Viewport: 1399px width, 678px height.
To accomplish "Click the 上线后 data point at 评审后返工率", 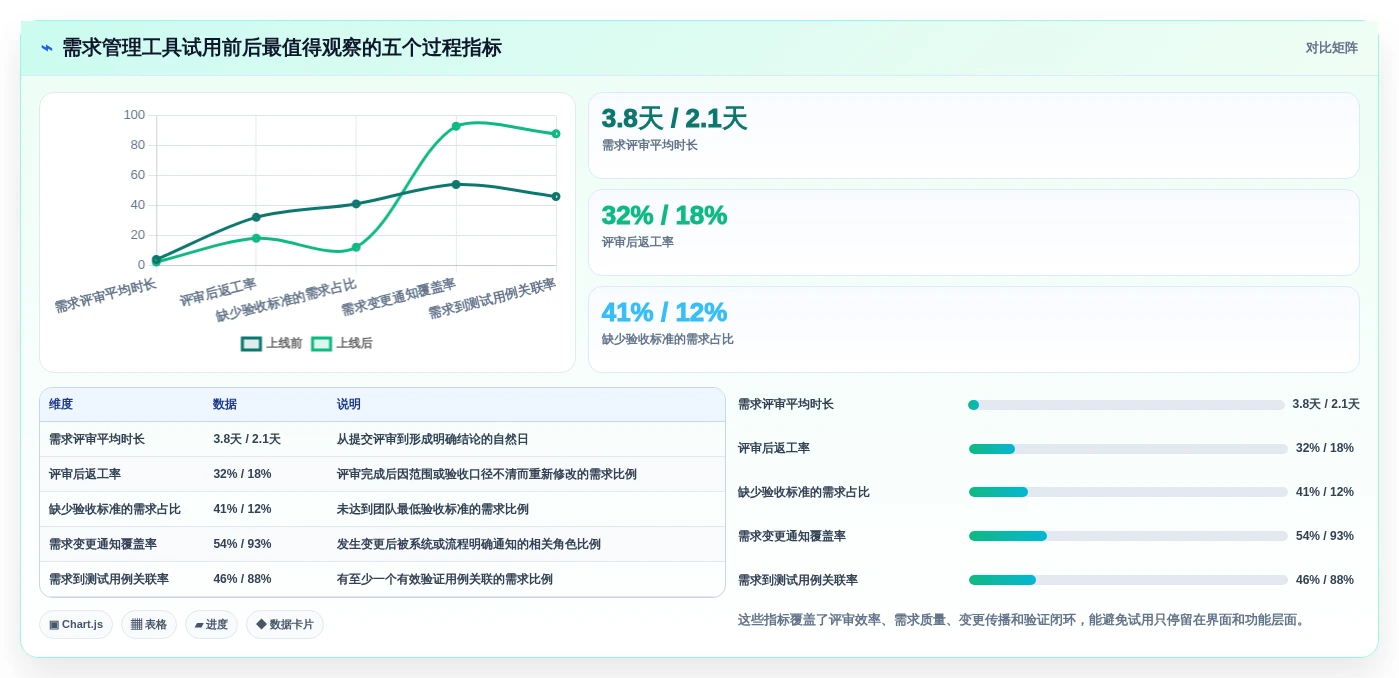I will [256, 238].
